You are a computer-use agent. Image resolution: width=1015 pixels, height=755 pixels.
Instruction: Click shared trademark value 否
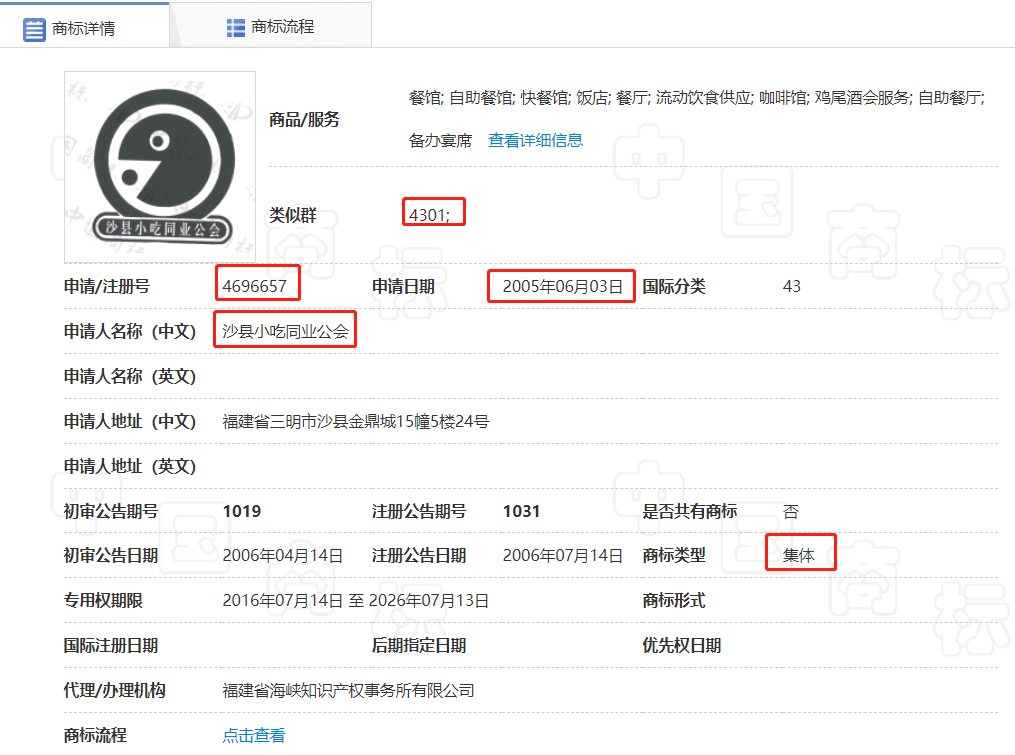tap(790, 512)
